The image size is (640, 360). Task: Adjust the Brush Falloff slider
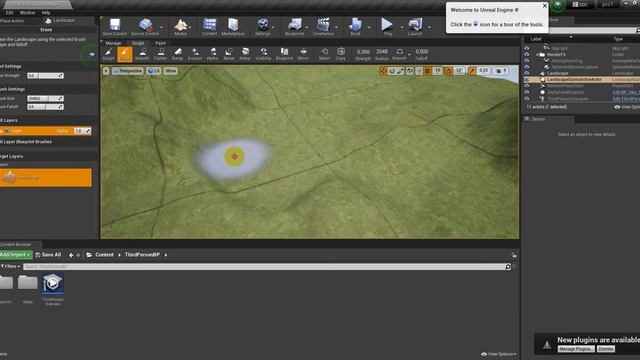(45, 107)
